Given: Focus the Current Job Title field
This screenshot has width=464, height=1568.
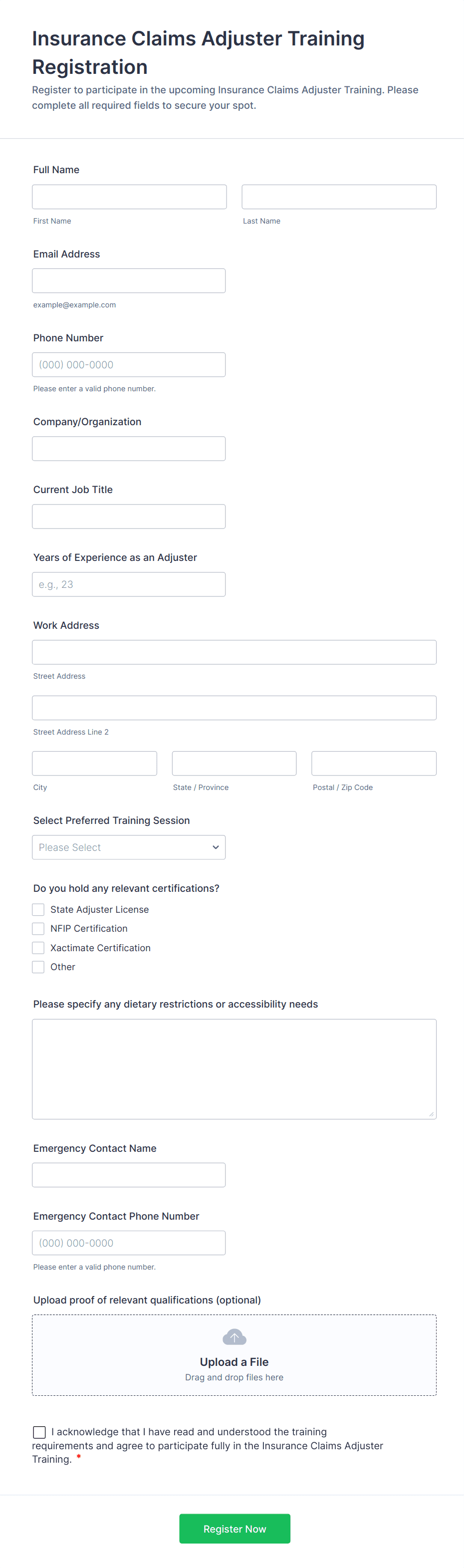Looking at the screenshot, I should (129, 516).
